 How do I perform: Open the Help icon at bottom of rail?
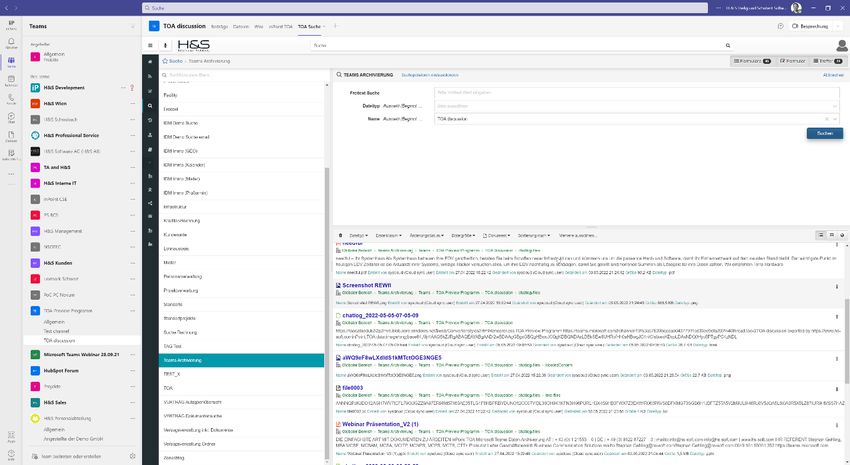point(11,454)
